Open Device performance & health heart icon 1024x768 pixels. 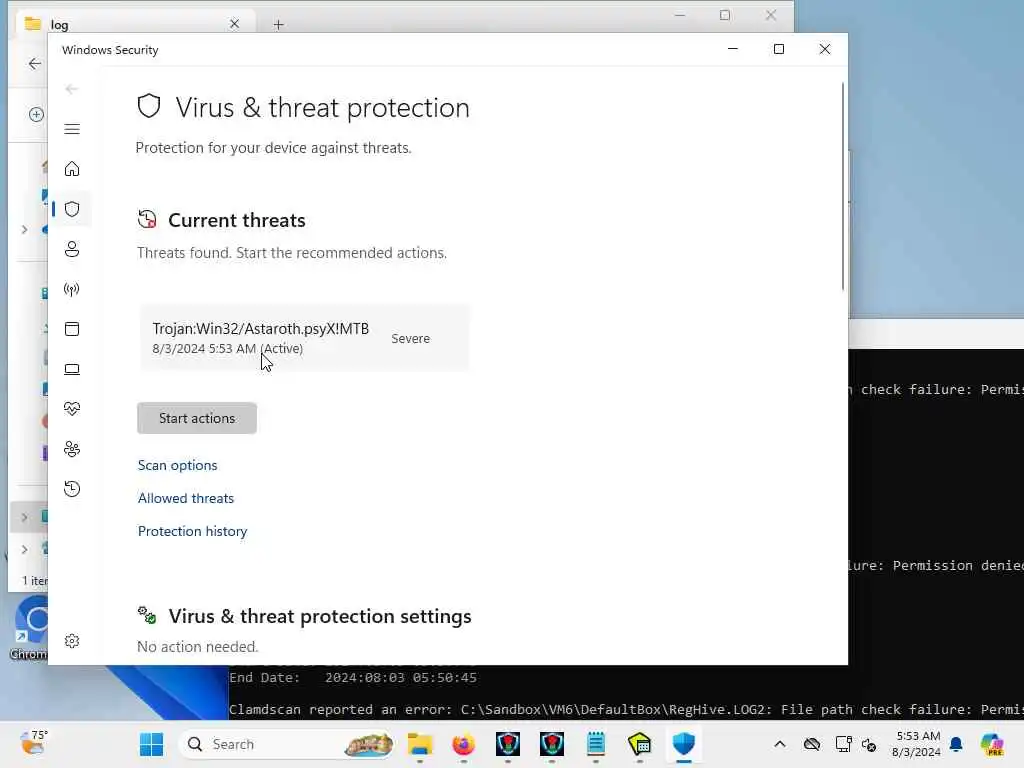point(72,409)
